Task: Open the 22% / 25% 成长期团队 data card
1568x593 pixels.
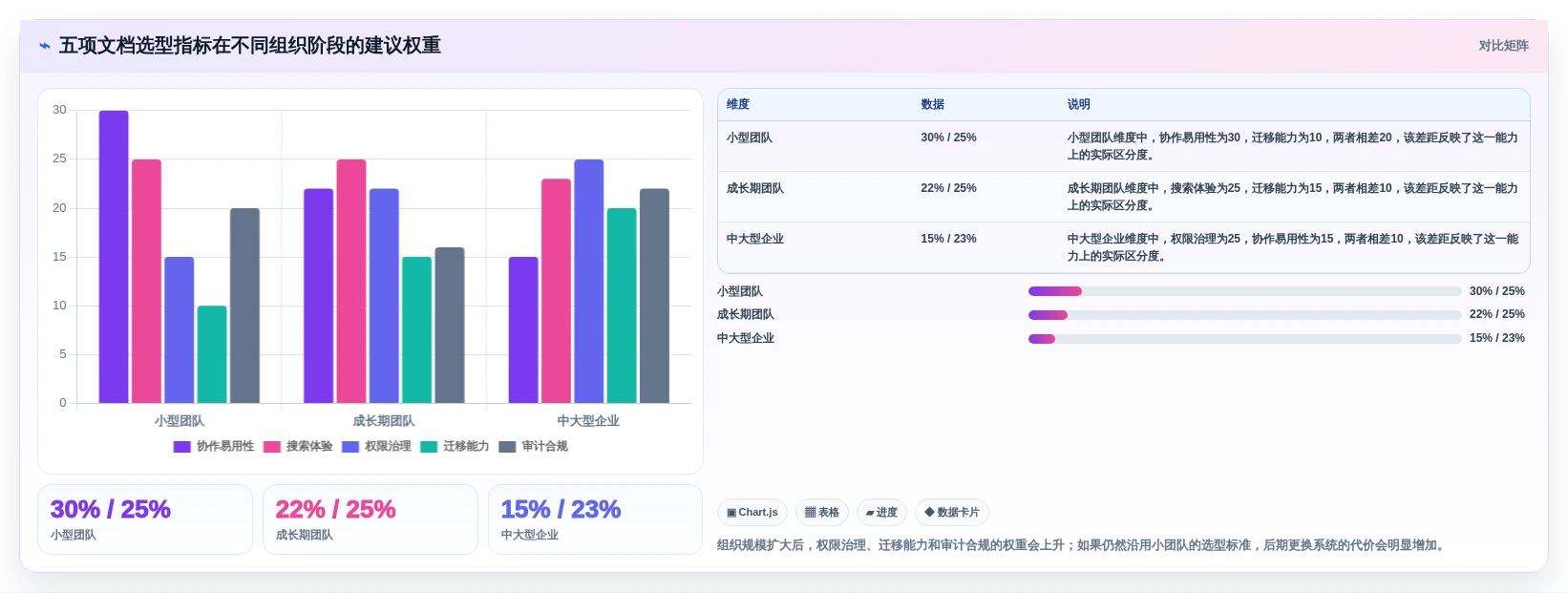Action: click(x=371, y=519)
